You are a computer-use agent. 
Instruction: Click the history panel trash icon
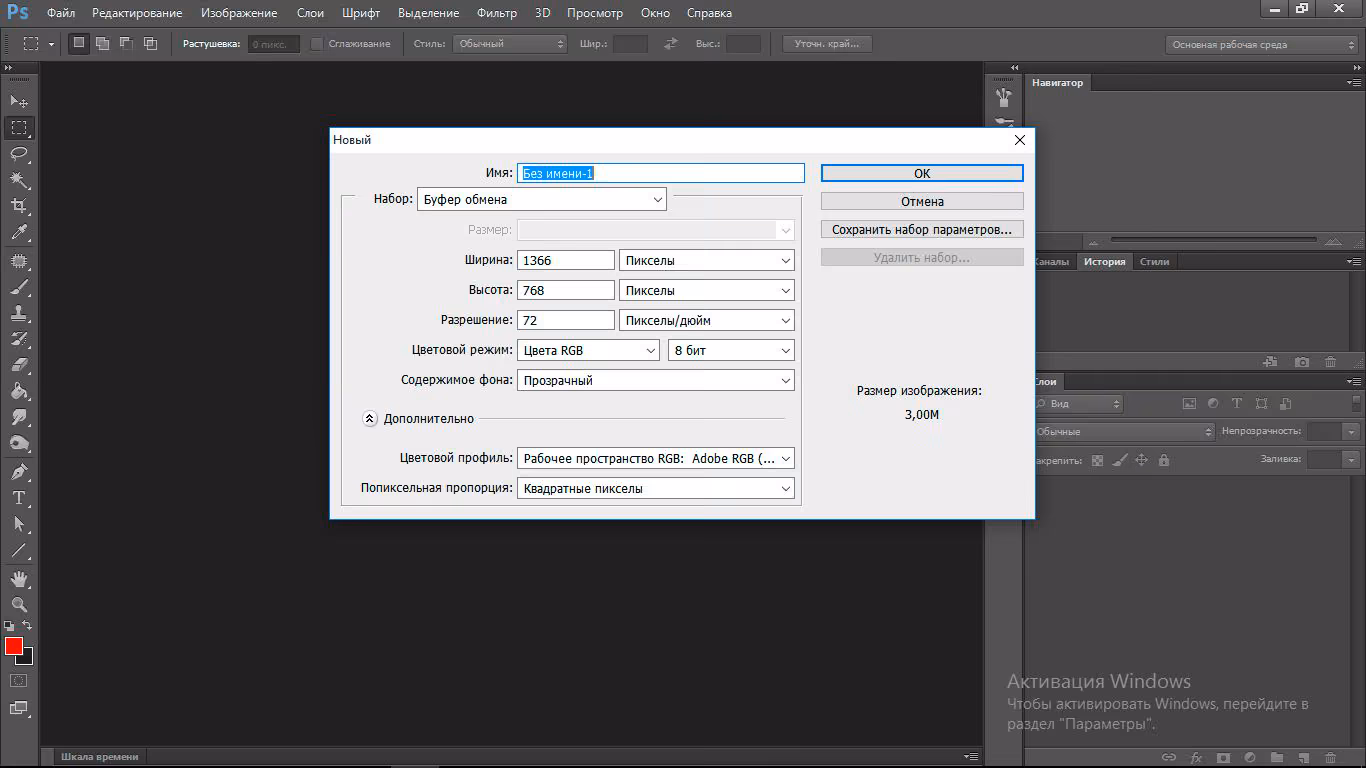[x=1330, y=362]
